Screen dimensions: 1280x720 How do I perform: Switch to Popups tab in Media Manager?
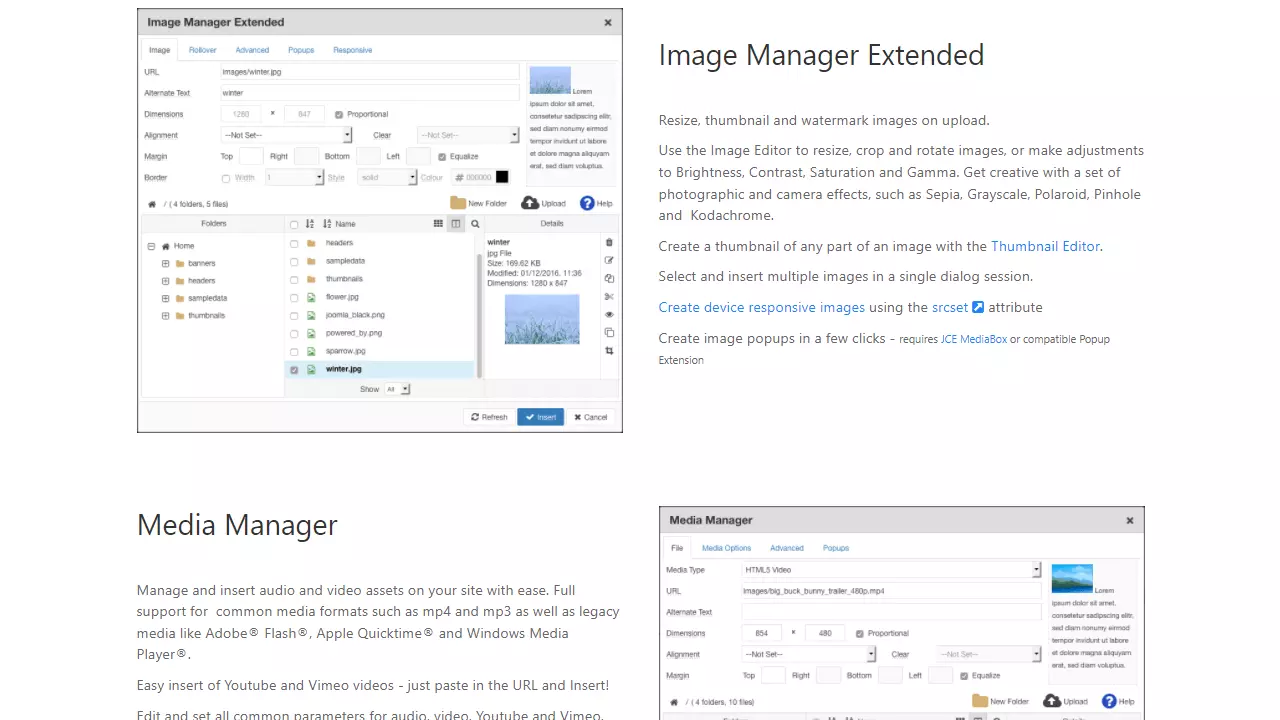(836, 548)
